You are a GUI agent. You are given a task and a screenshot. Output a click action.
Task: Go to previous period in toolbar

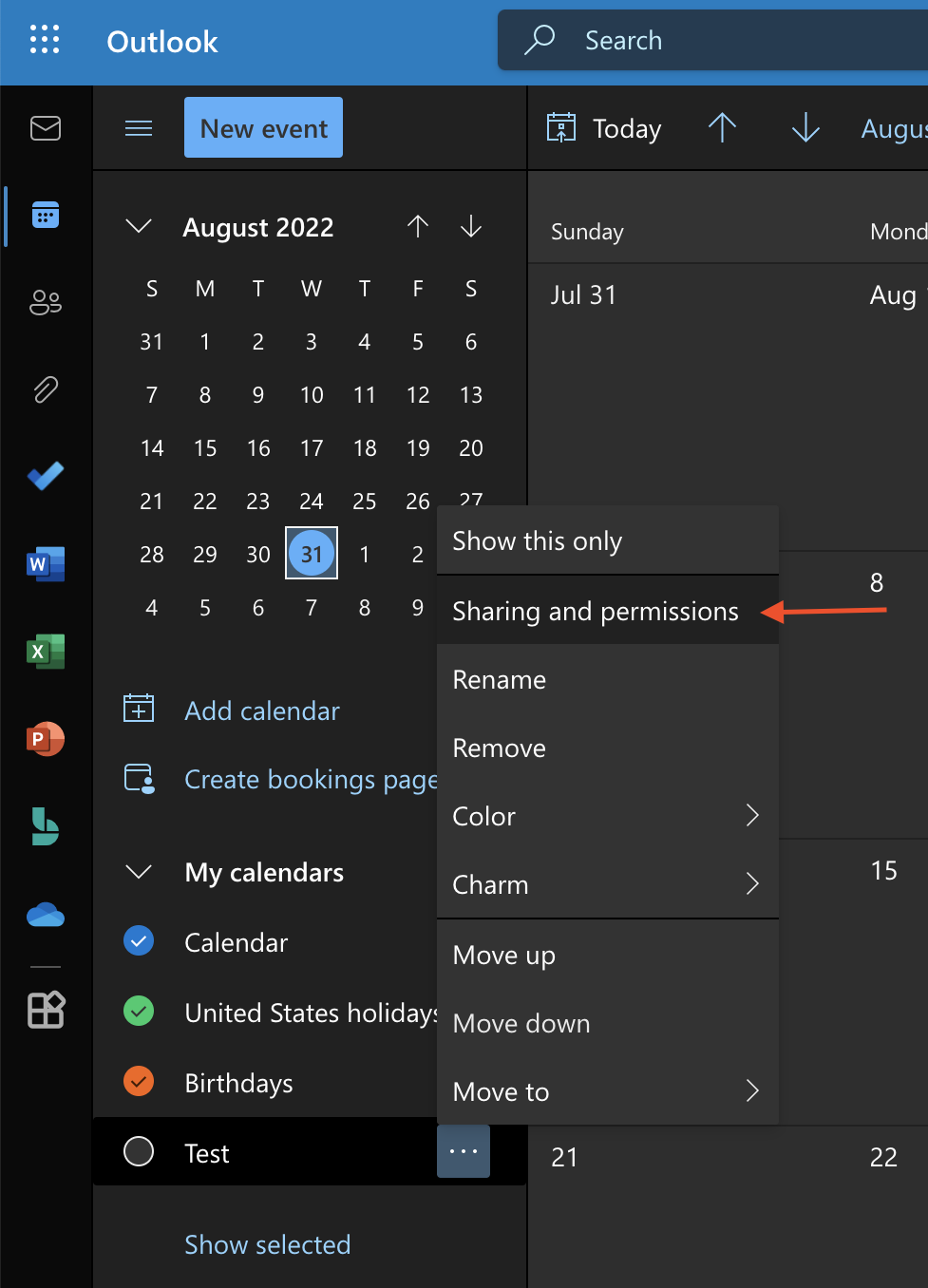click(x=722, y=127)
